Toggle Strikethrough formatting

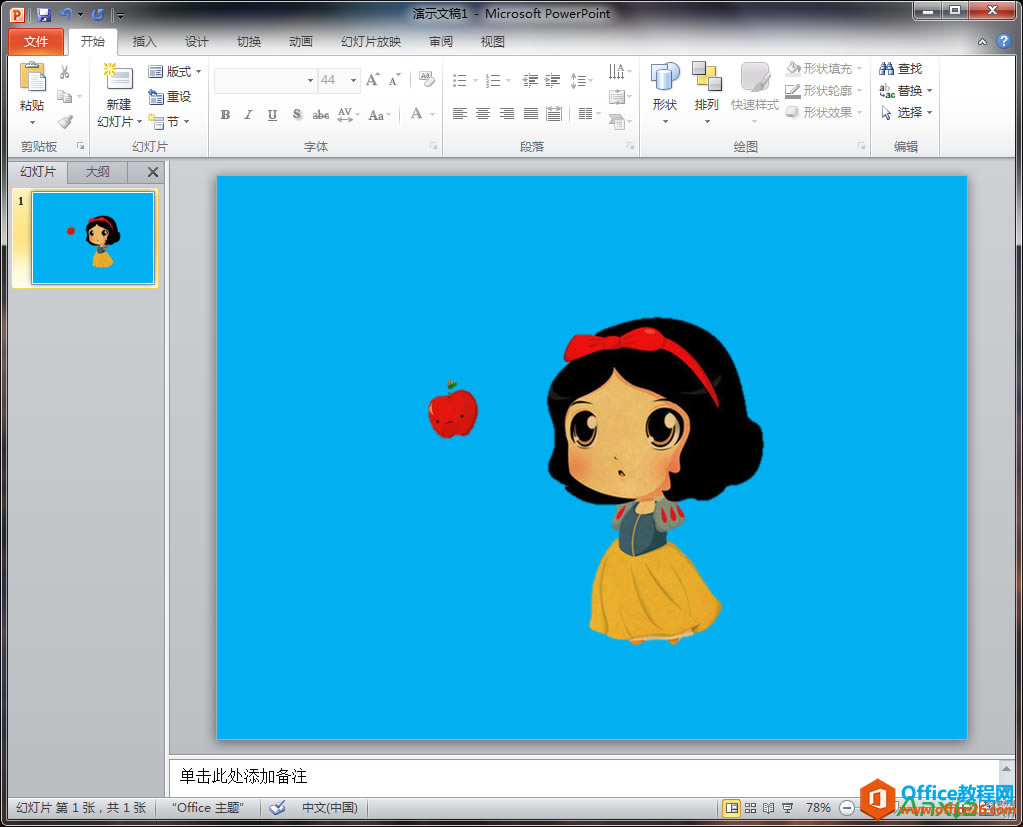pos(320,115)
